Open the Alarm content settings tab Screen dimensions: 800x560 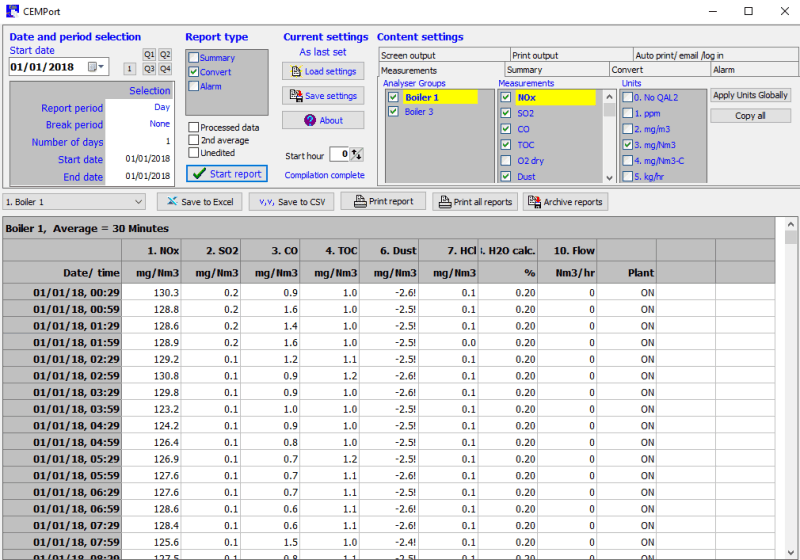pos(754,70)
